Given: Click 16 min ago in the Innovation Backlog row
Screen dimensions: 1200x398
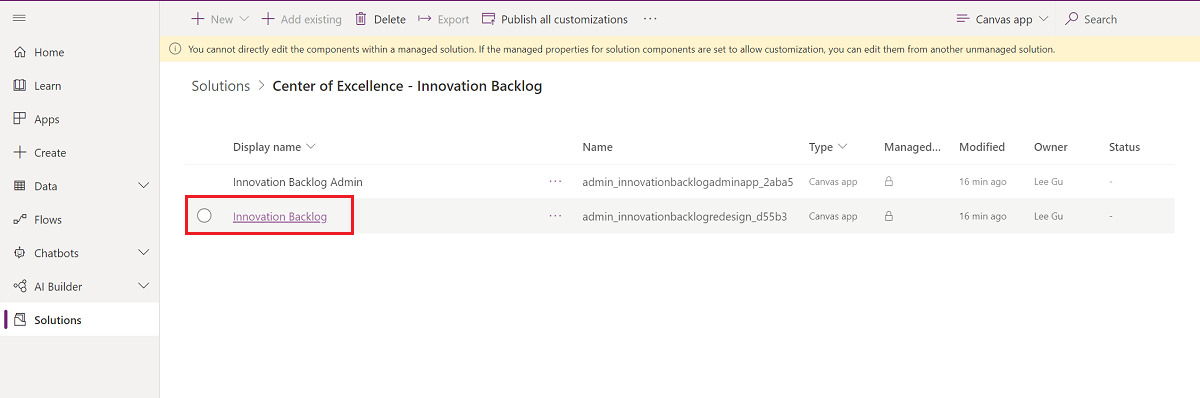Looking at the screenshot, I should tap(983, 216).
